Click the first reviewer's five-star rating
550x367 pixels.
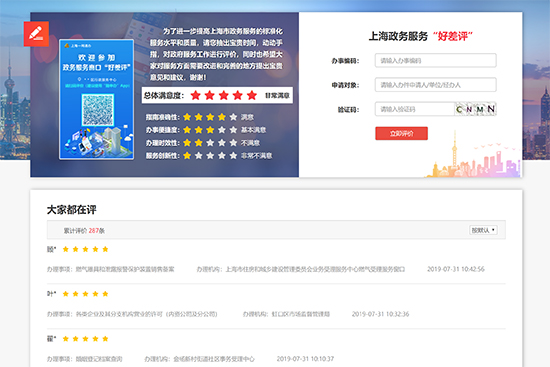85,249
